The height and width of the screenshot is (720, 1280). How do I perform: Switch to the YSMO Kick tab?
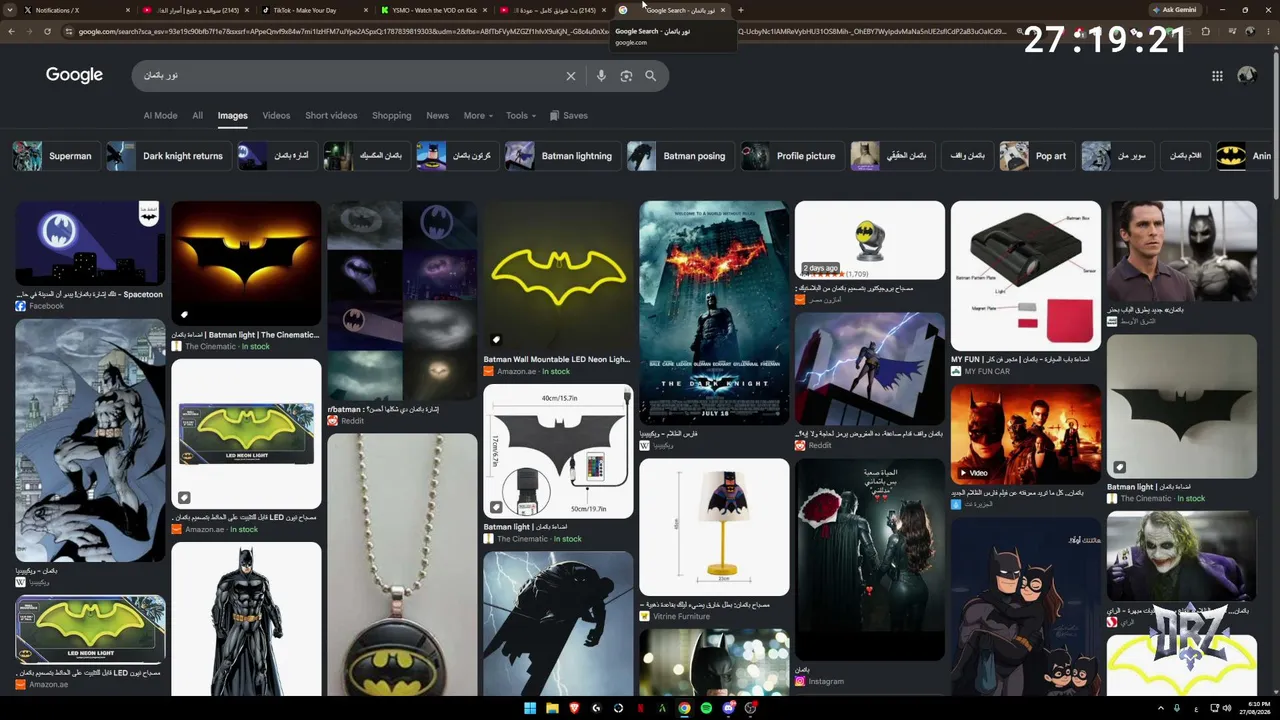pos(432,10)
